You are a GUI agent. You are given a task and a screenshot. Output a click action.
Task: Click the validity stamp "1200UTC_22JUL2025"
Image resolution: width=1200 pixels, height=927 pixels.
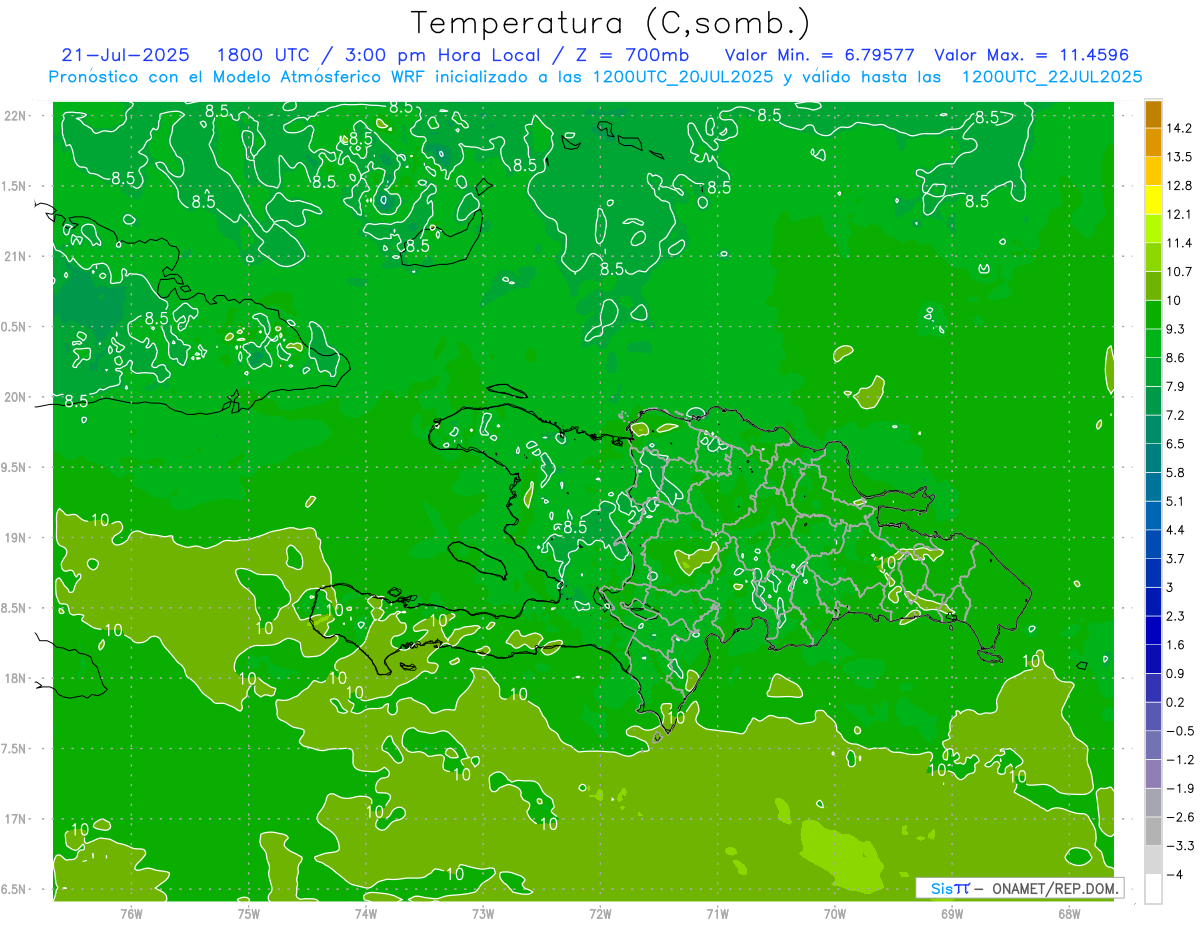click(1052, 77)
